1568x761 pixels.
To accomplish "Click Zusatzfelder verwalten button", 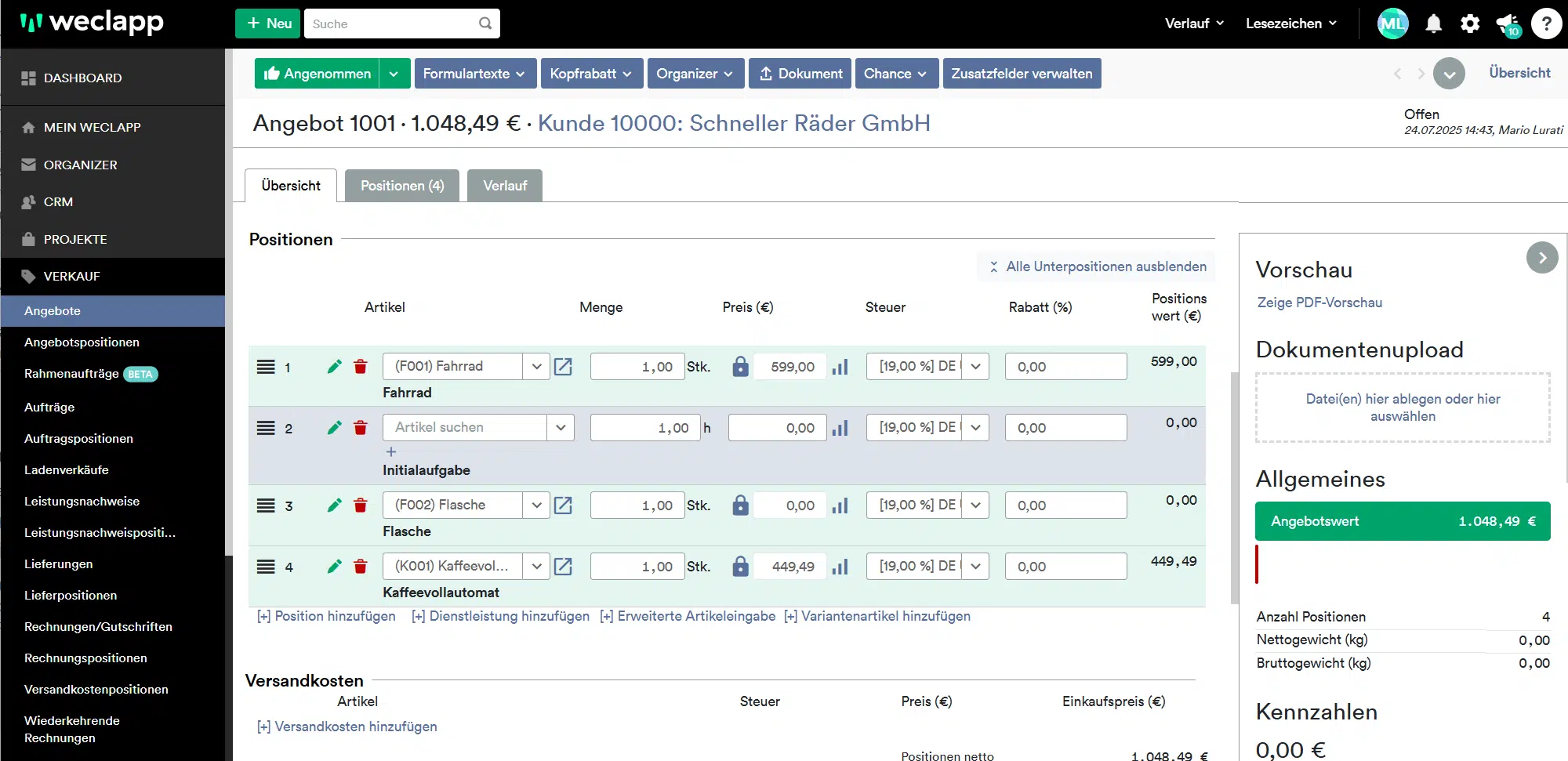I will coord(1022,74).
